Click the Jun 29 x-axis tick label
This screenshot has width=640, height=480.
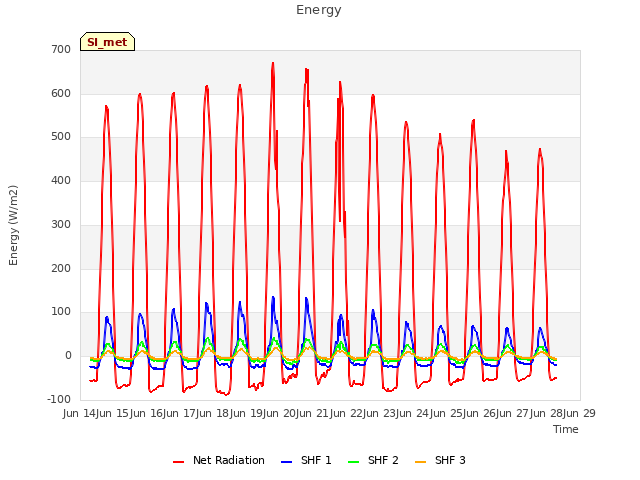click(580, 413)
